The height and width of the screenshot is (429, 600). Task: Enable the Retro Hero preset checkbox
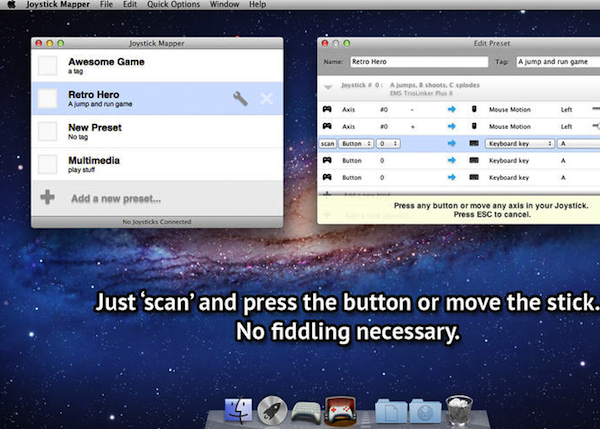(x=48, y=98)
